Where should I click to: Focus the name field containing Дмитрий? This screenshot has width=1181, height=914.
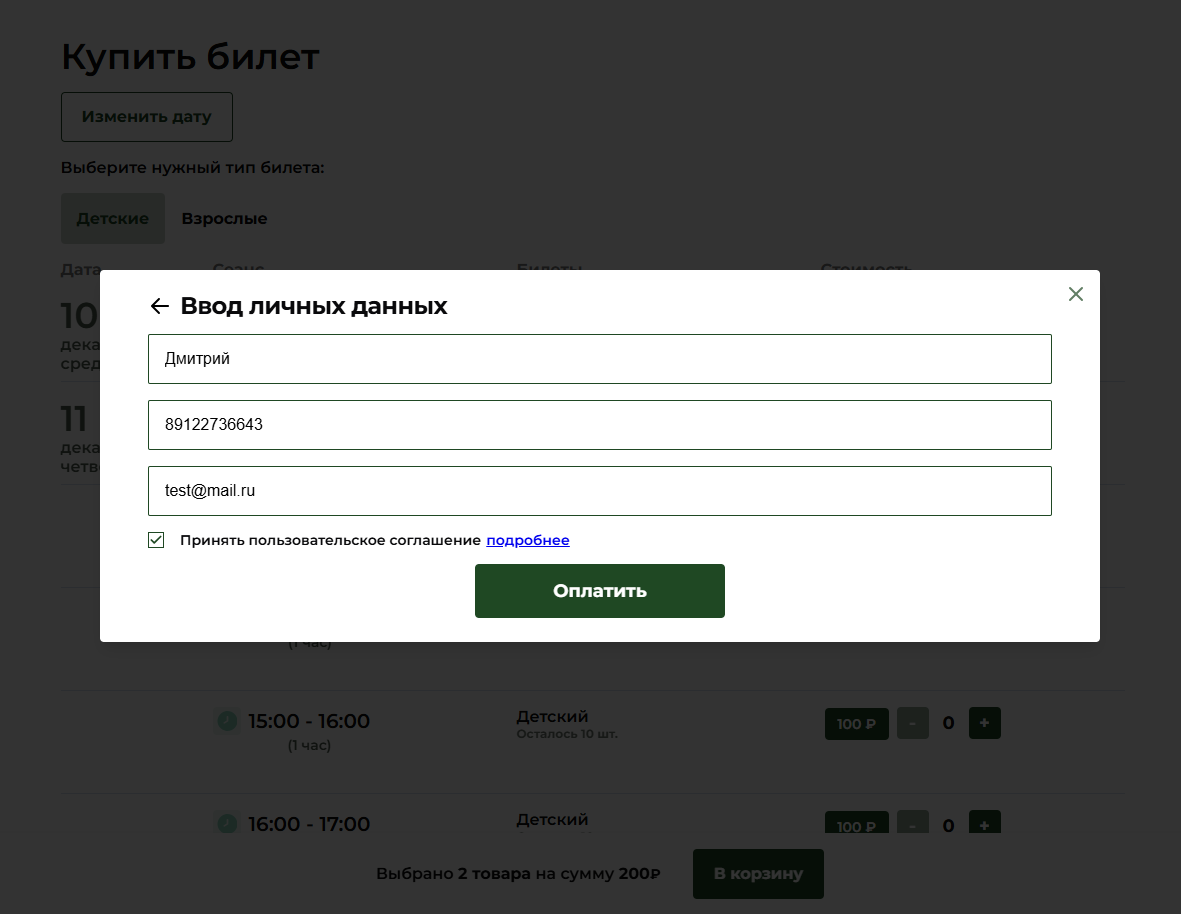[599, 359]
